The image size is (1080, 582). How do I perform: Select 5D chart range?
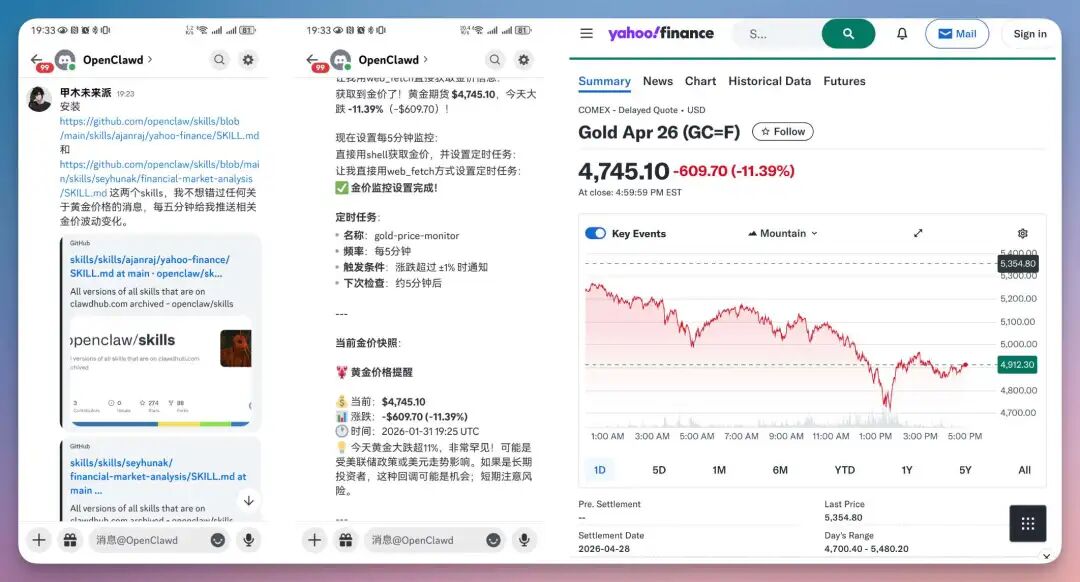coord(659,470)
